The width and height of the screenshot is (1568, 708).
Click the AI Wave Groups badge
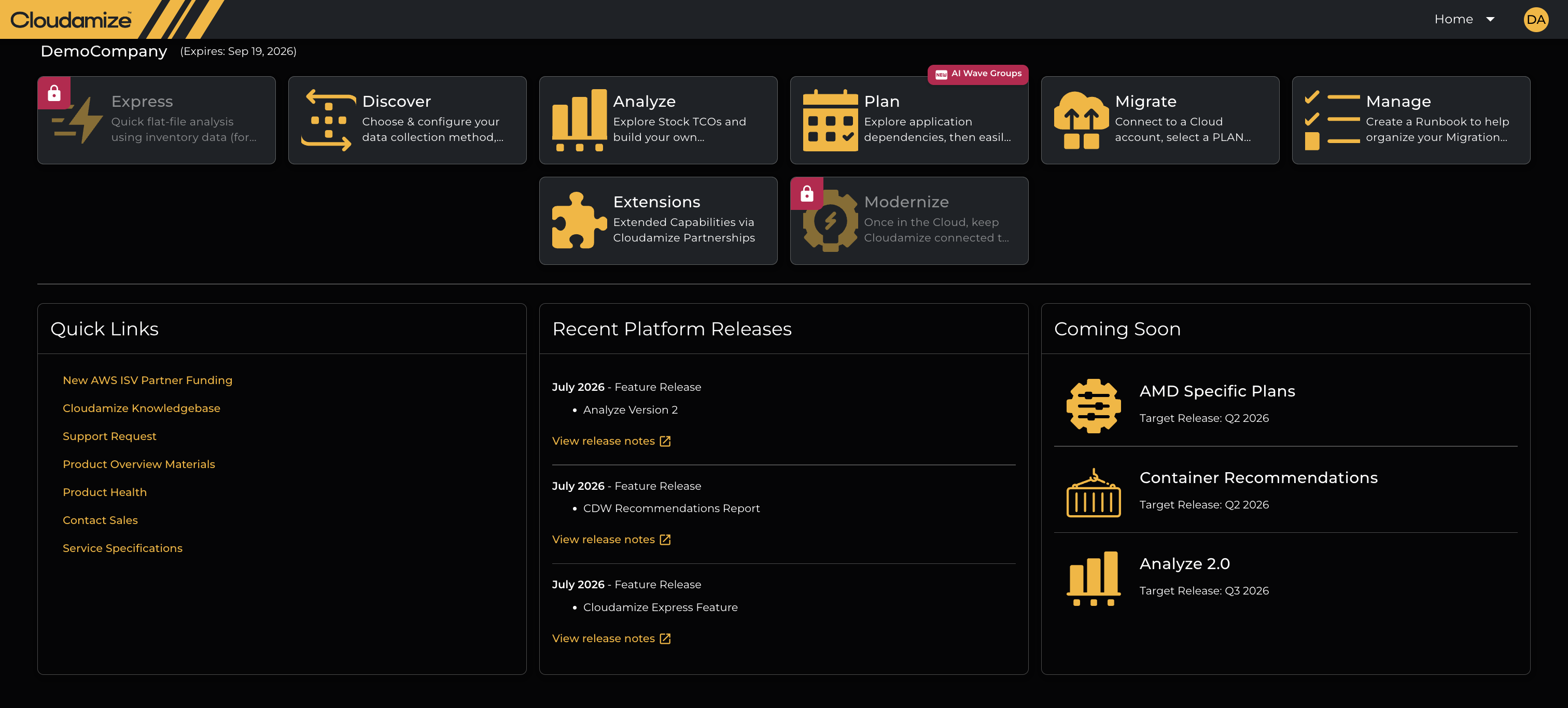[977, 74]
